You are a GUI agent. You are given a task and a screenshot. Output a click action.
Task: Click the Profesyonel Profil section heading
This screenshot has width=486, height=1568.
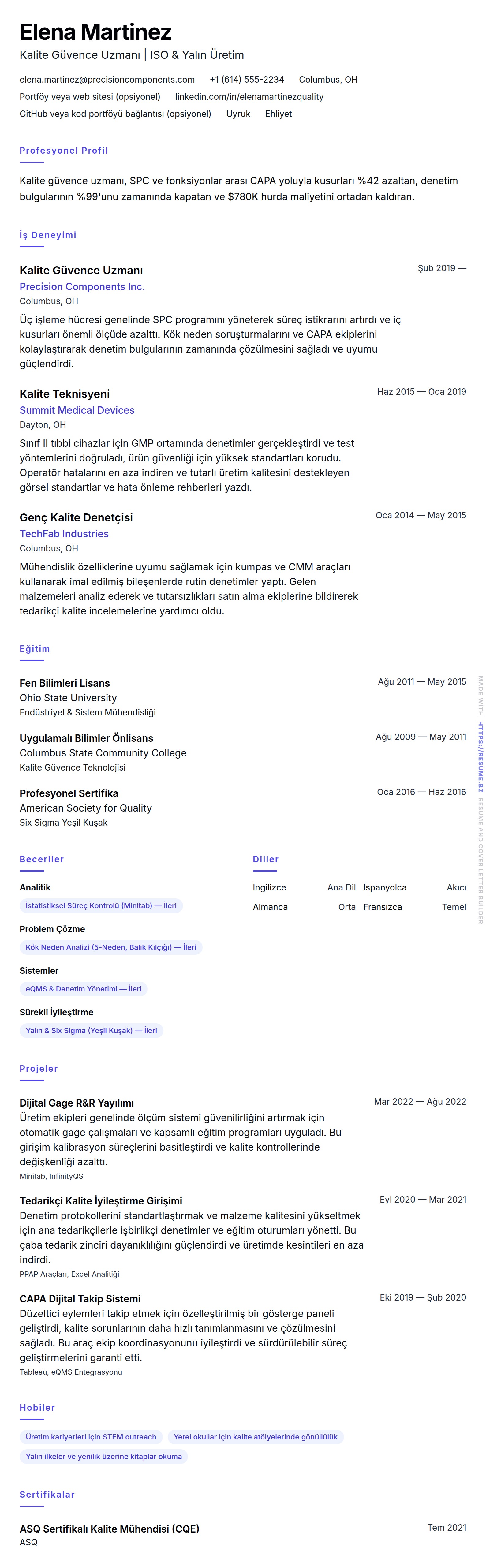[64, 150]
